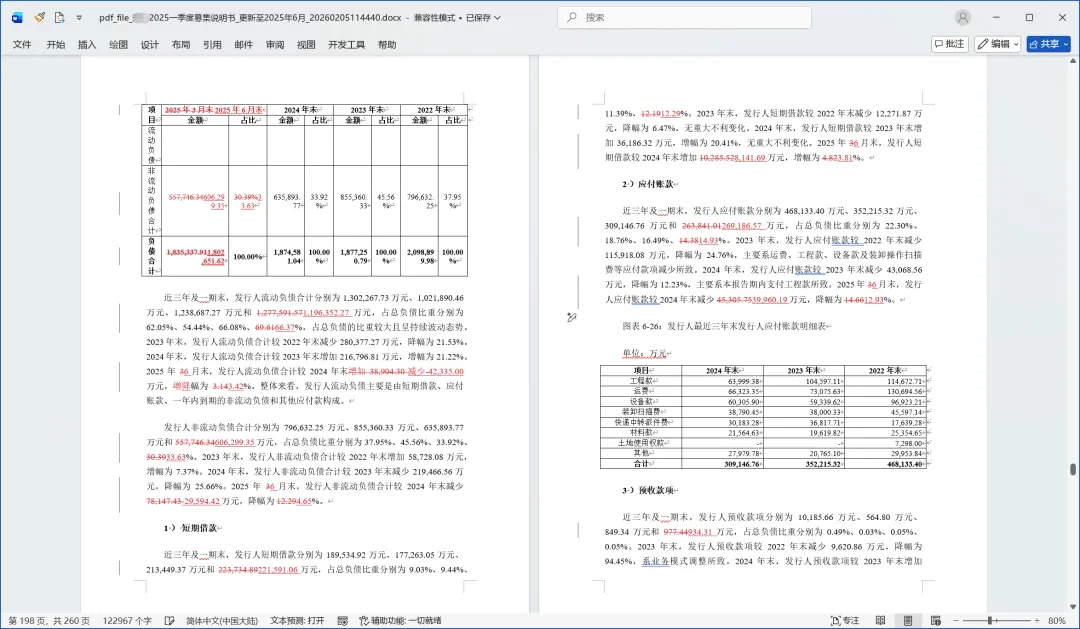Click the zoom slider handle
The width and height of the screenshot is (1080, 629).
989,621
